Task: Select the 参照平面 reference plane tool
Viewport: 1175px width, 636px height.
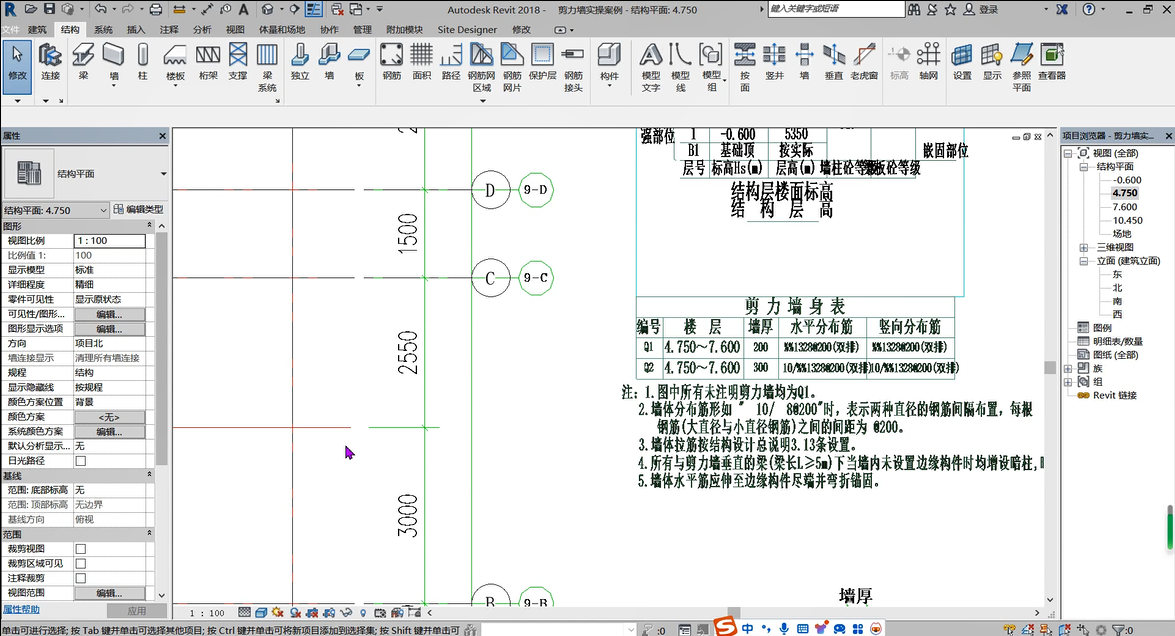Action: 1021,67
